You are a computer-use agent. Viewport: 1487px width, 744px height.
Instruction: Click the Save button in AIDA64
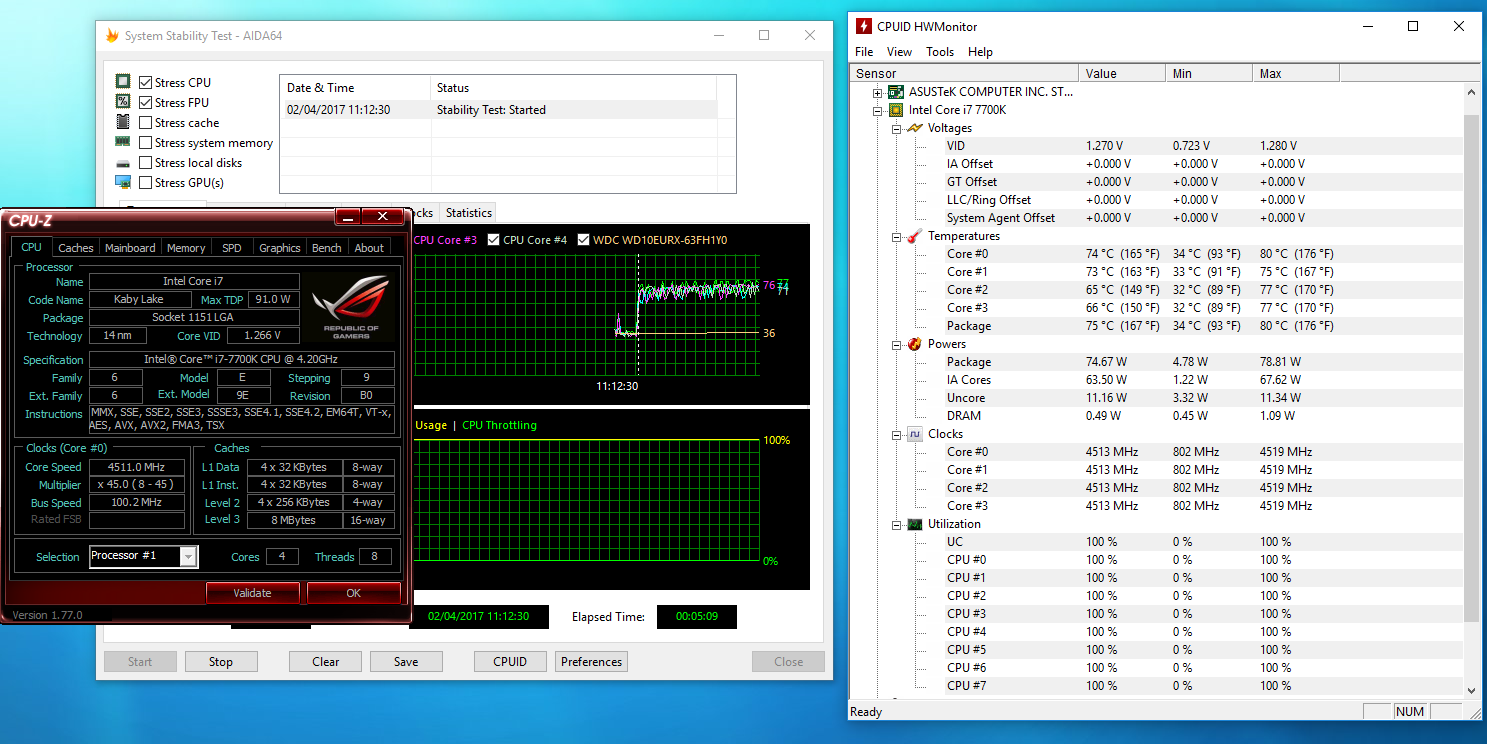[406, 661]
